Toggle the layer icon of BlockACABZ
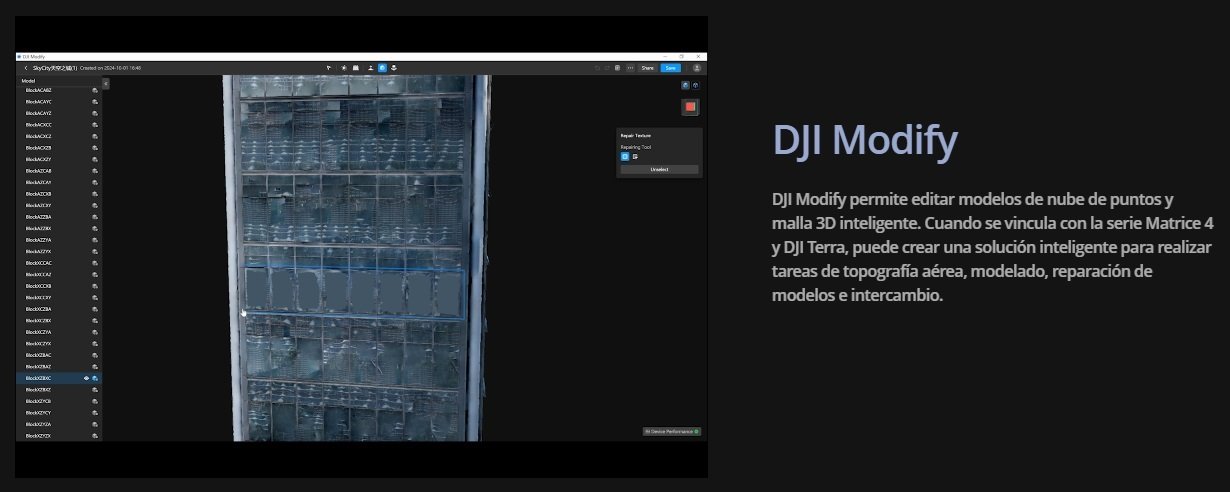The height and width of the screenshot is (492, 1230). pyautogui.click(x=95, y=90)
